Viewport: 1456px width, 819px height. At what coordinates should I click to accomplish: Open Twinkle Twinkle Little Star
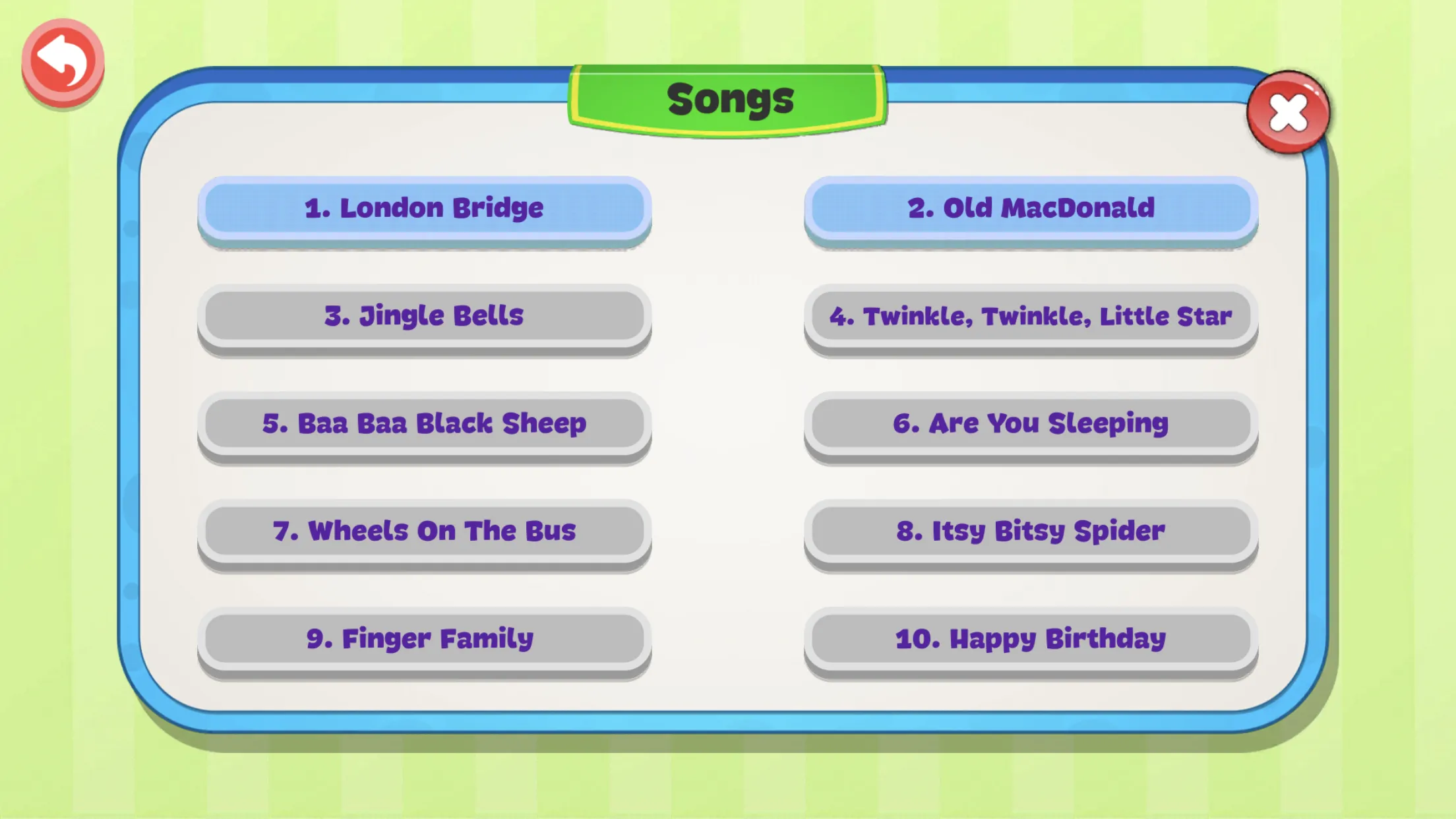[x=1032, y=314]
